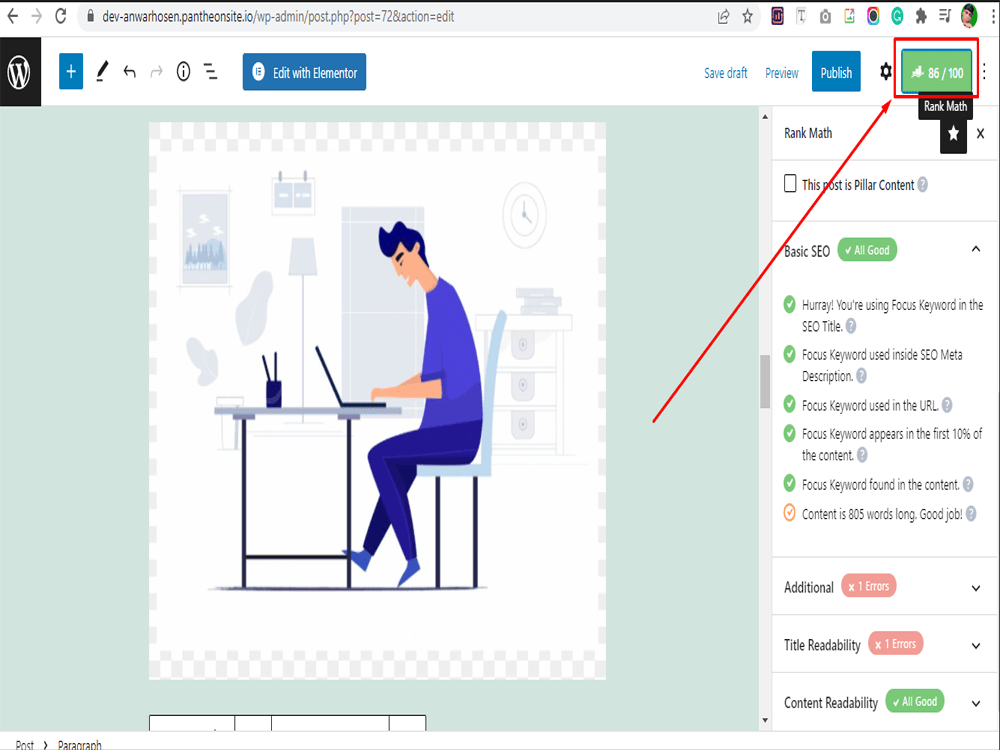The height and width of the screenshot is (750, 1000).
Task: Redo the last change
Action: coord(156,72)
